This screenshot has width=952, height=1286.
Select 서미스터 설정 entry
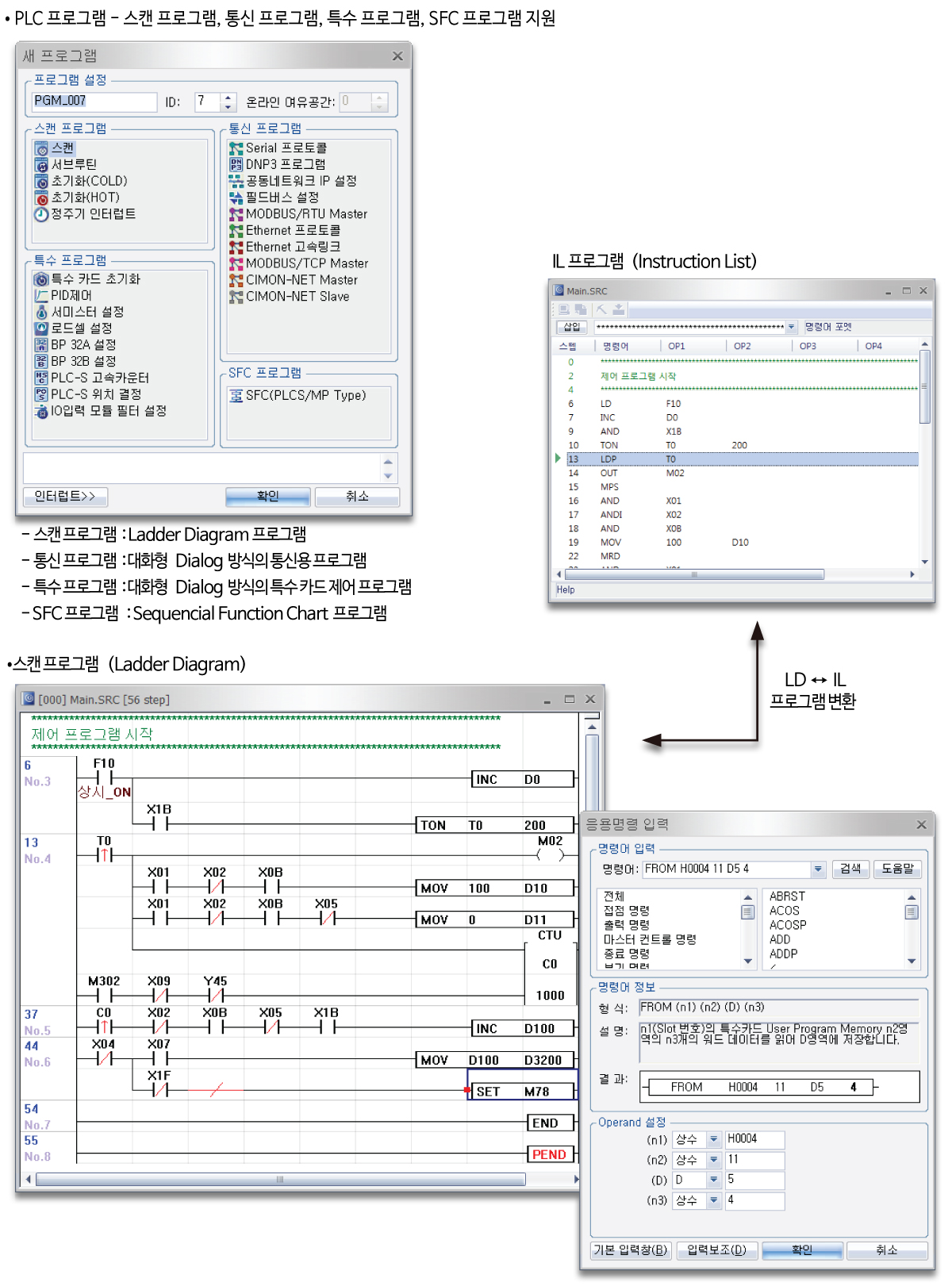79,313
